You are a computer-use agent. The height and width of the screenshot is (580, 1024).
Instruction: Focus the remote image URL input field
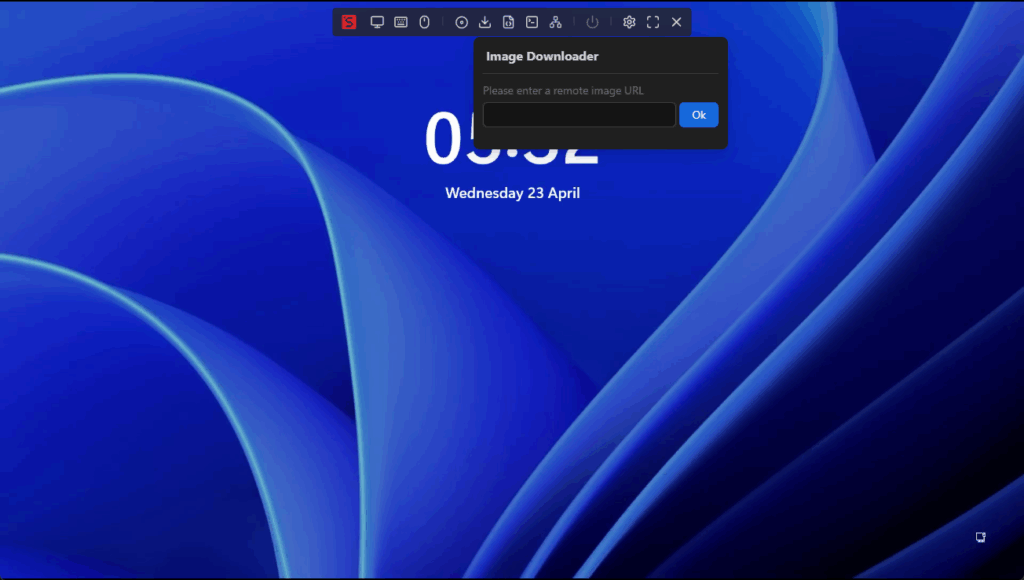click(579, 115)
